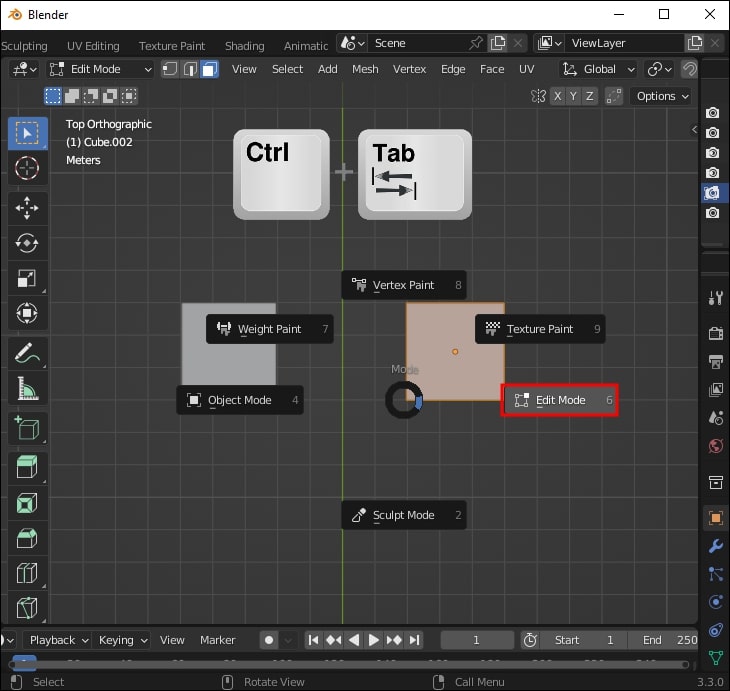Open the Mesh menu
Image resolution: width=730 pixels, height=691 pixels.
pos(365,69)
